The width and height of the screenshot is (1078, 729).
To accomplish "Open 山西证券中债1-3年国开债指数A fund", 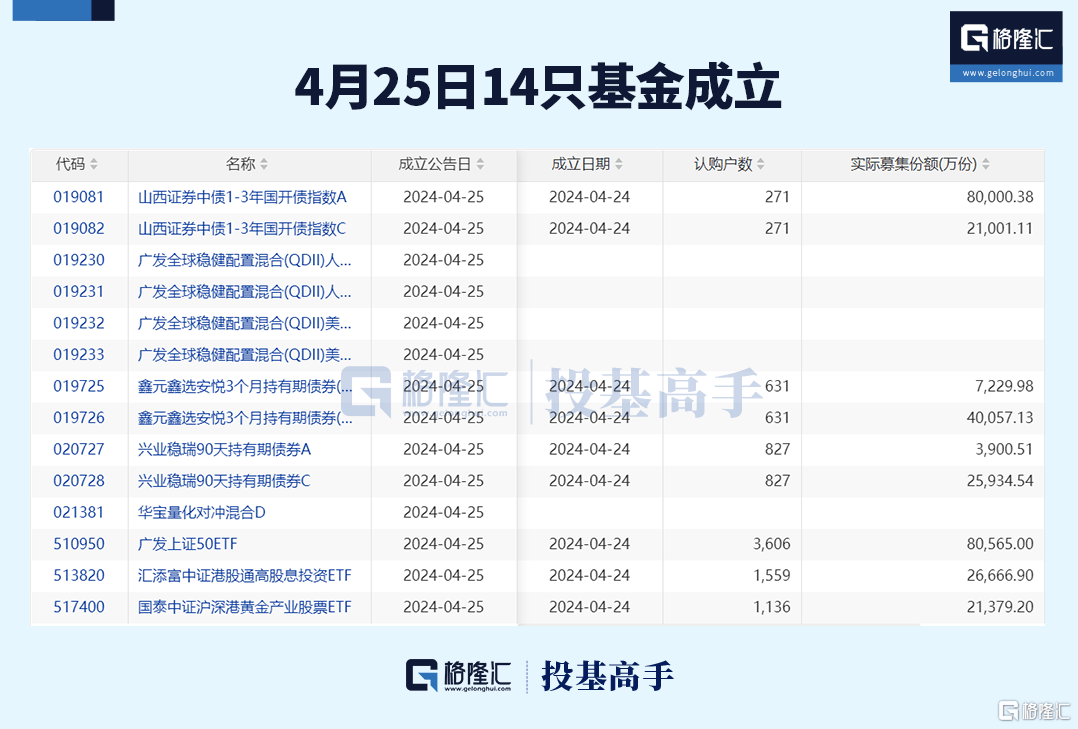I will tap(242, 197).
